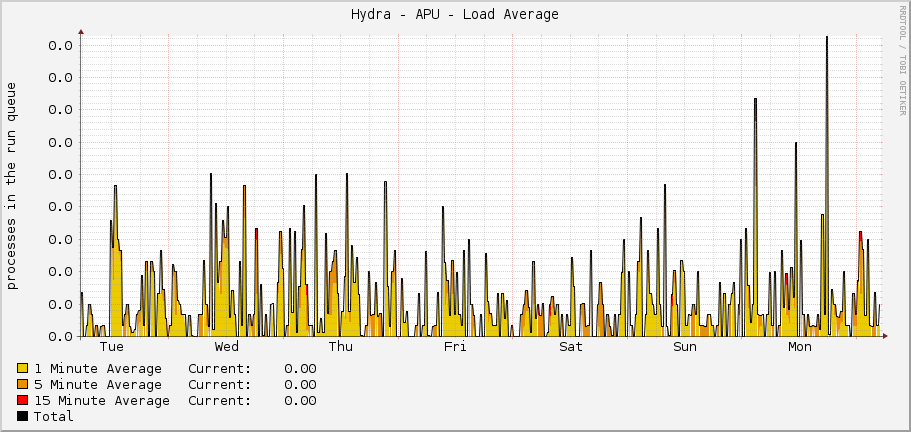Click the 15 Minute Average current value 0.00

click(x=300, y=401)
